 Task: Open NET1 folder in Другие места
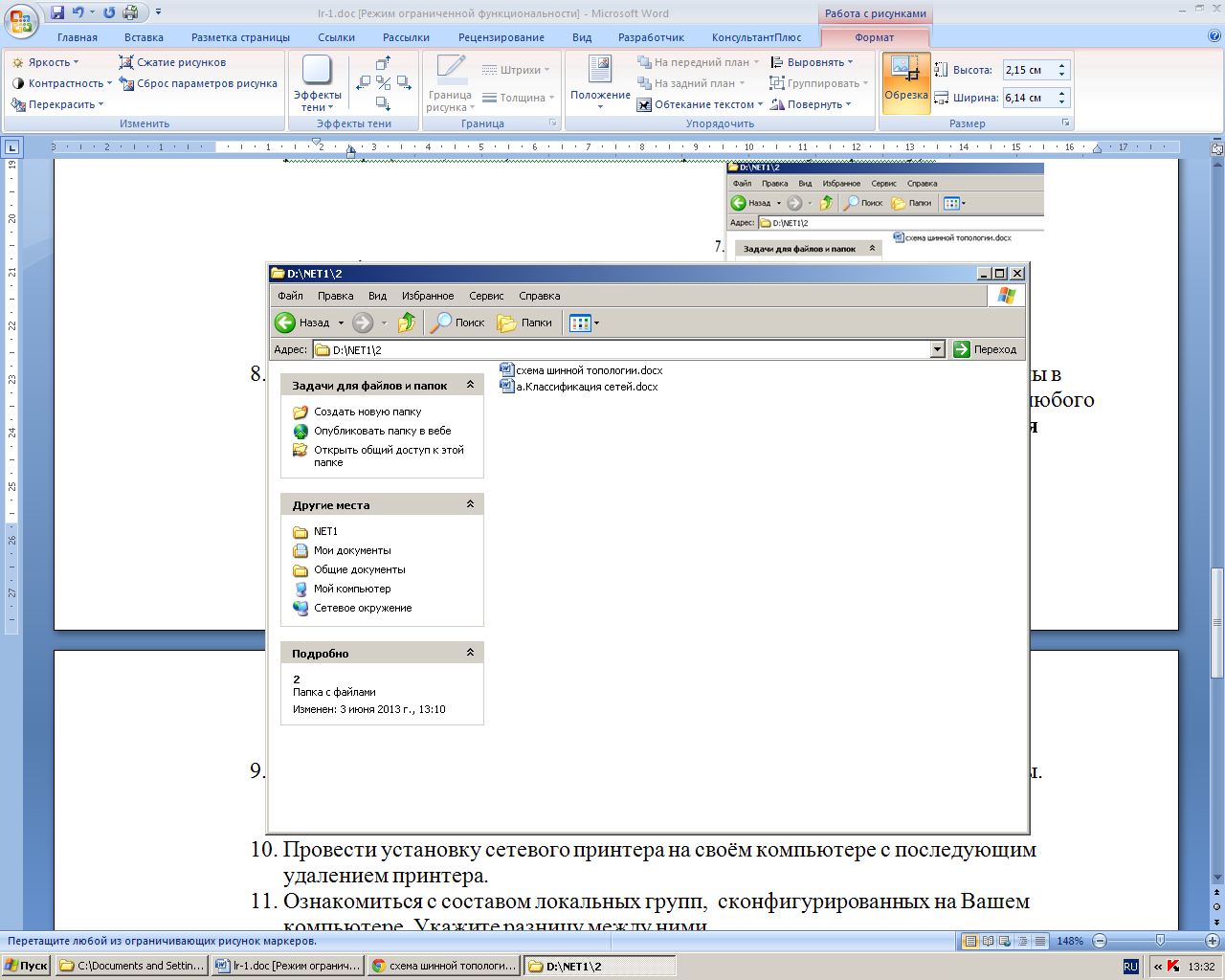(325, 531)
